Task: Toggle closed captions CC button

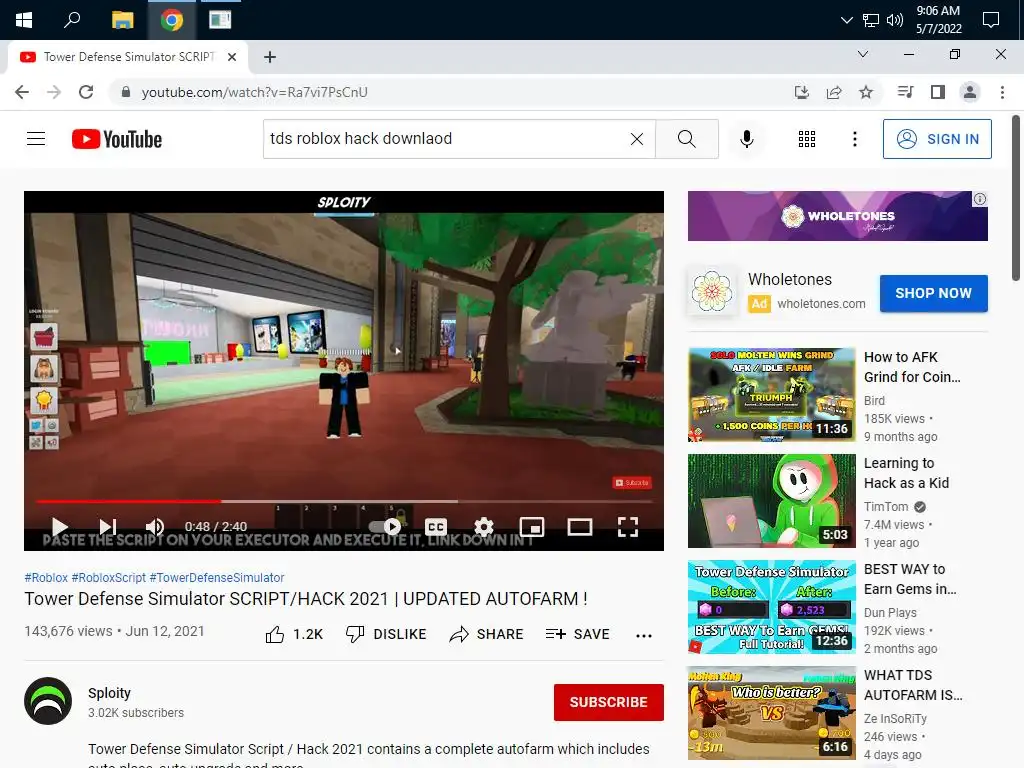Action: click(x=436, y=527)
